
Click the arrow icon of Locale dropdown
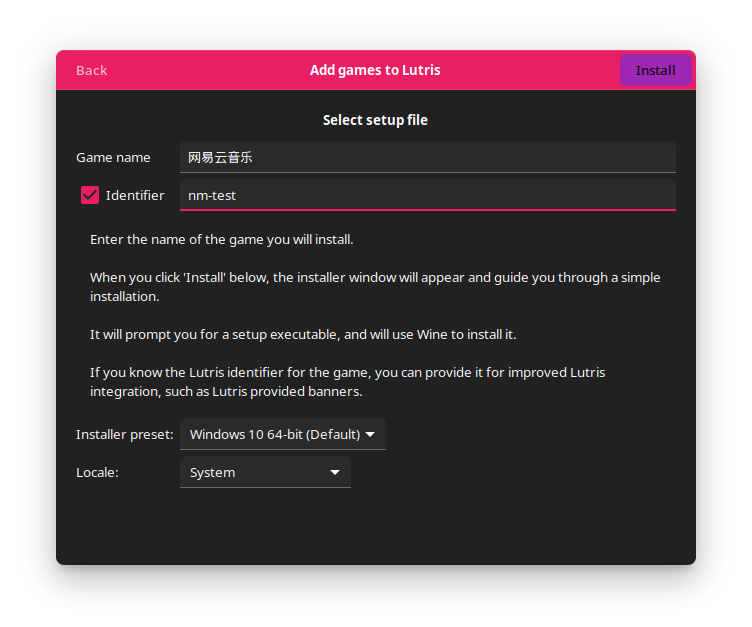click(x=335, y=473)
